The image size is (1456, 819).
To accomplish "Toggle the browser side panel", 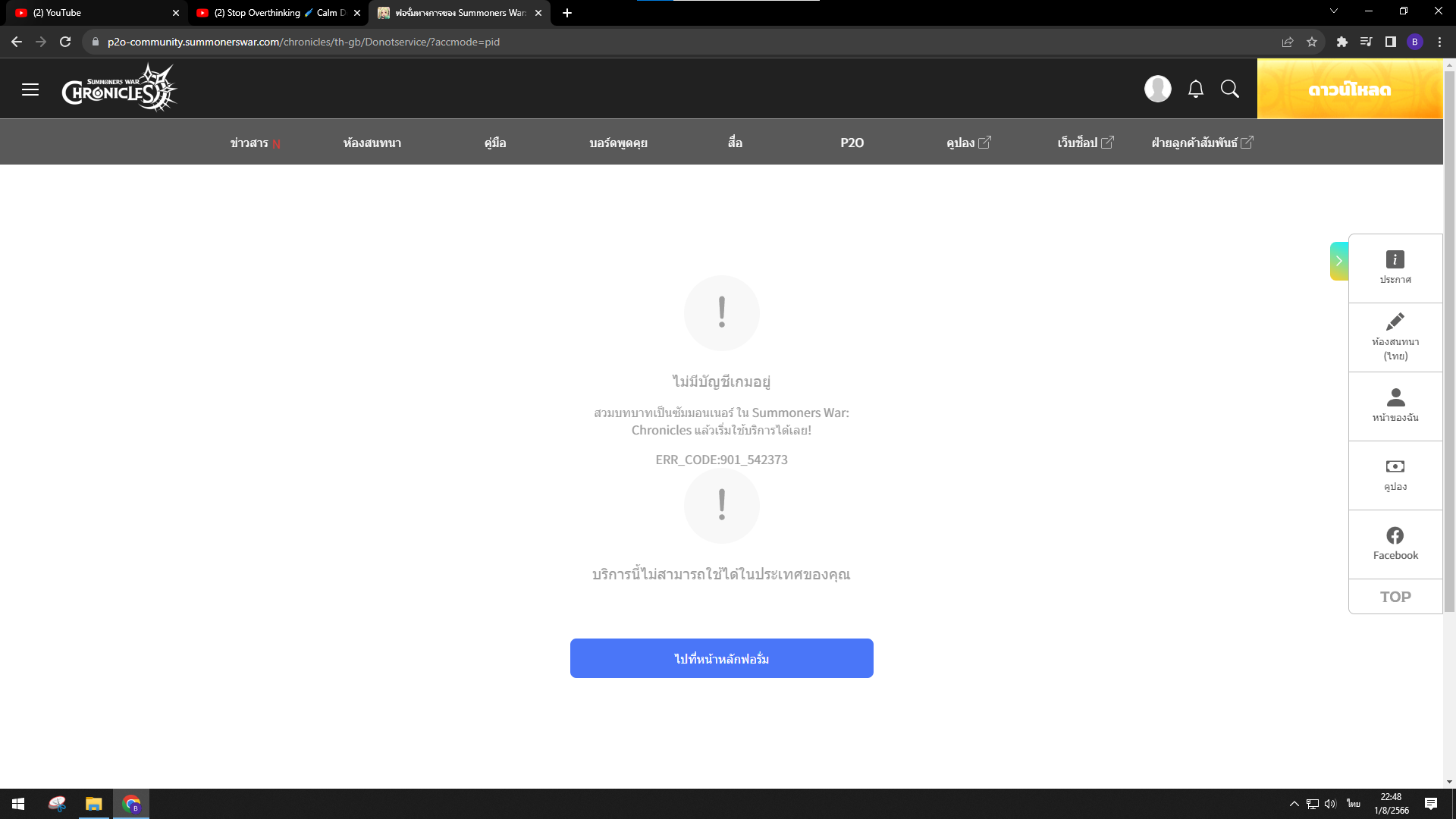I will 1391,42.
